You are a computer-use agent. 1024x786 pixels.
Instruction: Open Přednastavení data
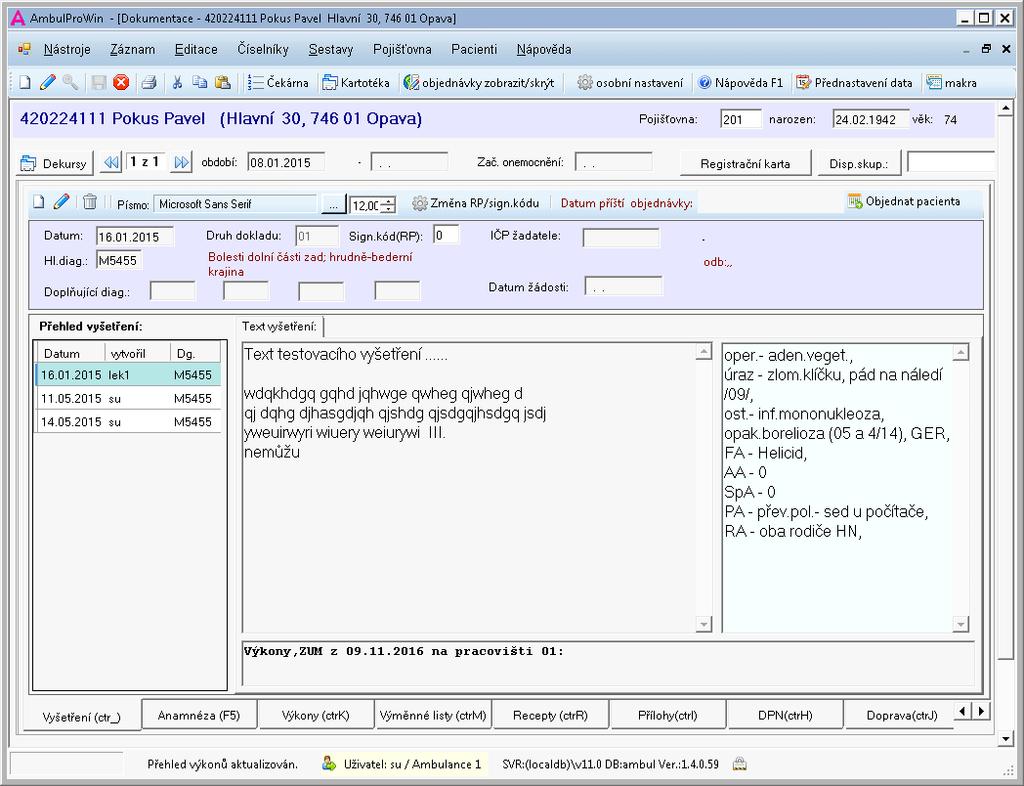tap(854, 83)
